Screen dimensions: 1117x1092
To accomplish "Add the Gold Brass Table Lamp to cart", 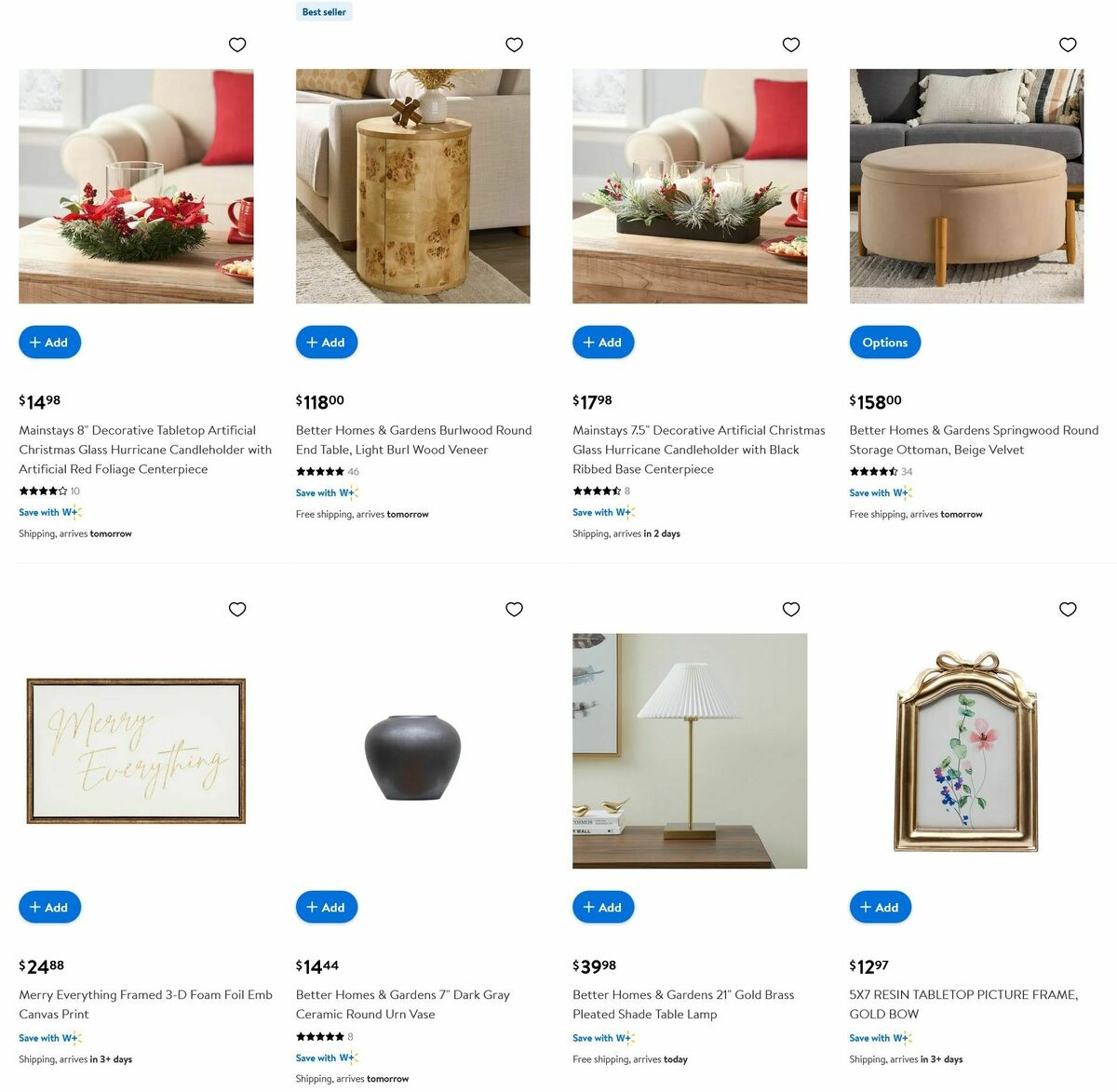I will [x=603, y=907].
